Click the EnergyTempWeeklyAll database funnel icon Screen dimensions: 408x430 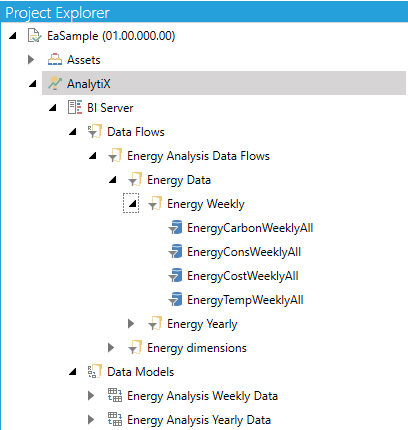tap(175, 299)
